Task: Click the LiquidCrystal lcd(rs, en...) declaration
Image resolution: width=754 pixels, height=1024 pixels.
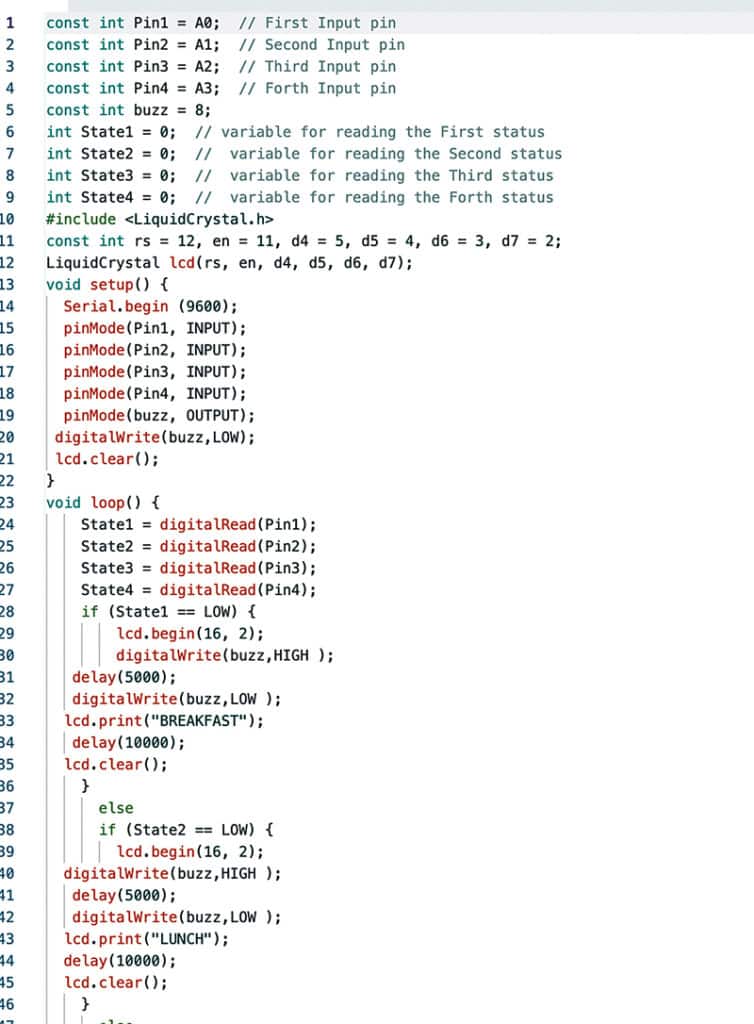Action: coord(229,263)
